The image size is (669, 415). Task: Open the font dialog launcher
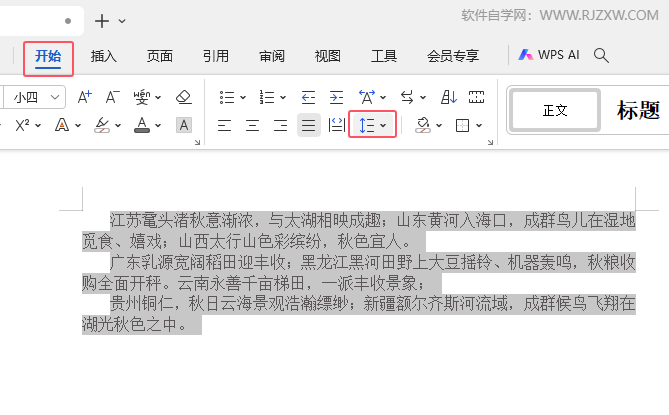(198, 142)
